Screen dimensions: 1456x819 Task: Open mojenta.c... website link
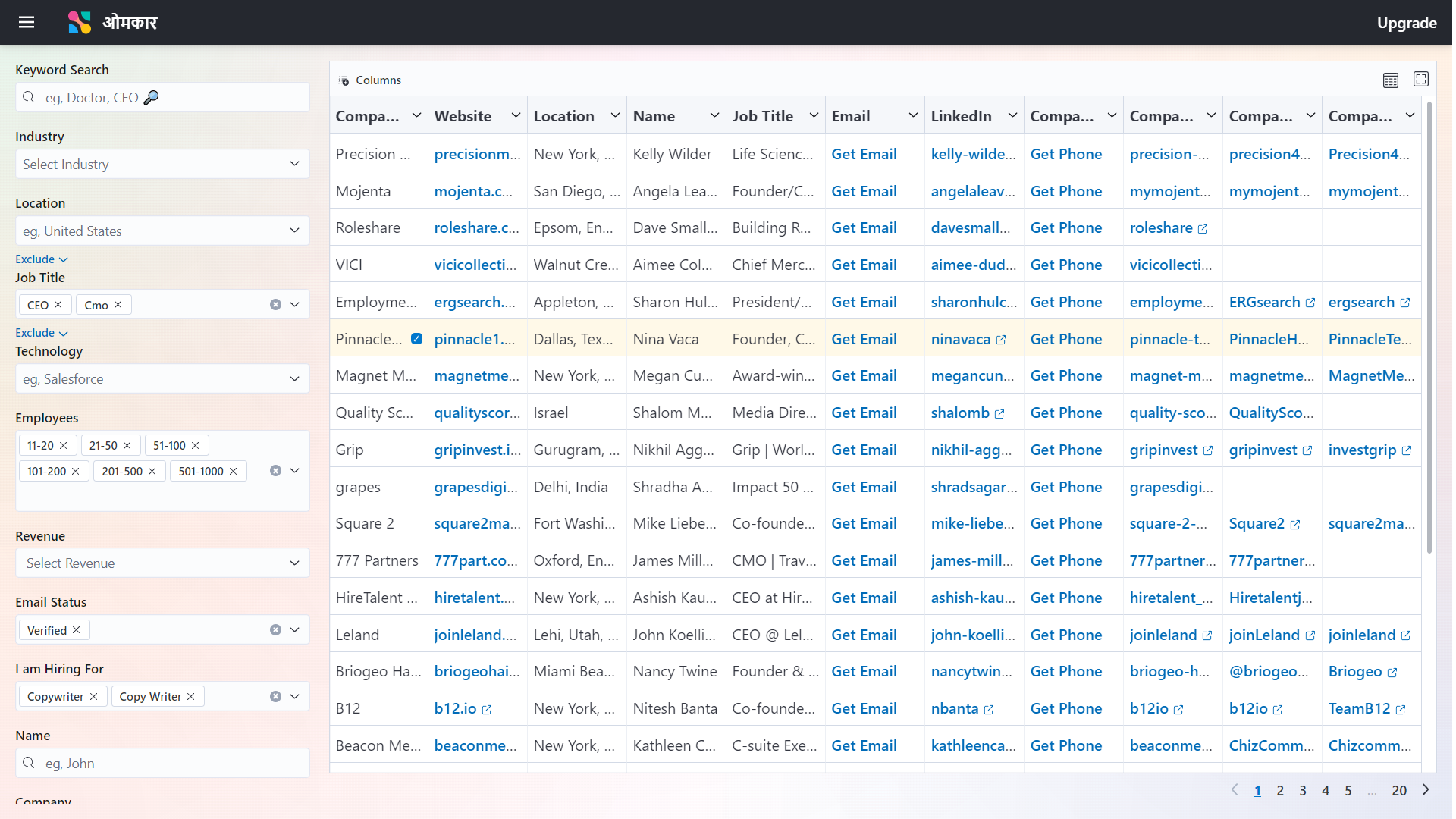(473, 191)
